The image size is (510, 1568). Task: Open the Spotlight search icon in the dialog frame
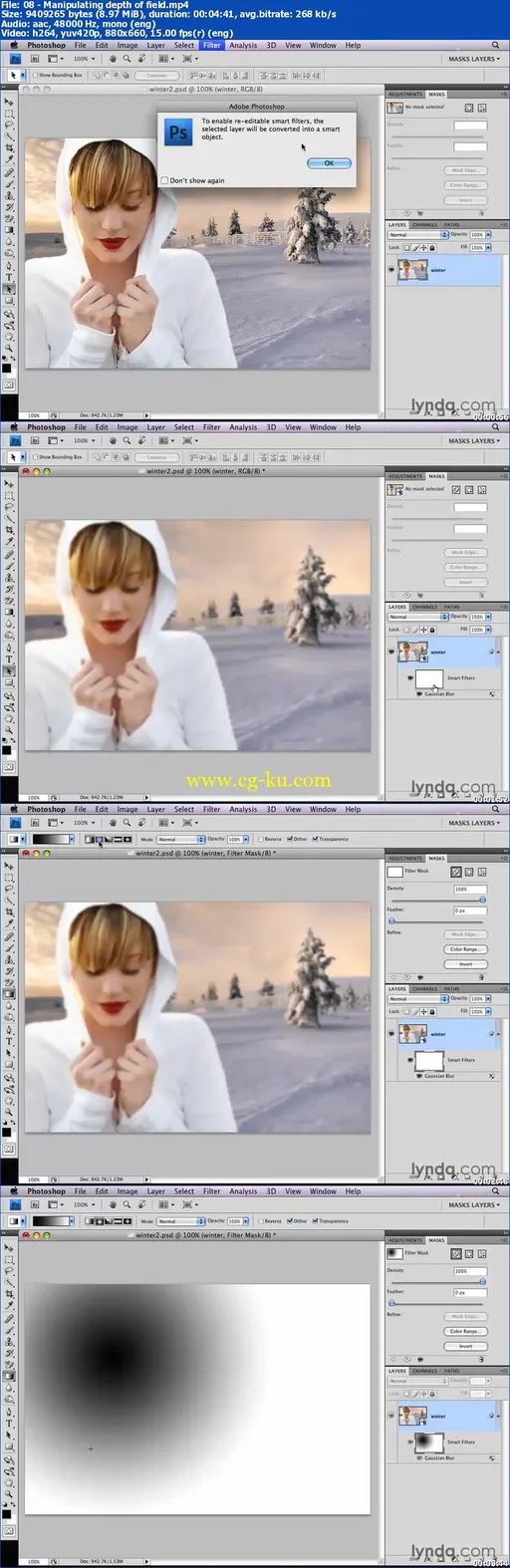coord(495,45)
